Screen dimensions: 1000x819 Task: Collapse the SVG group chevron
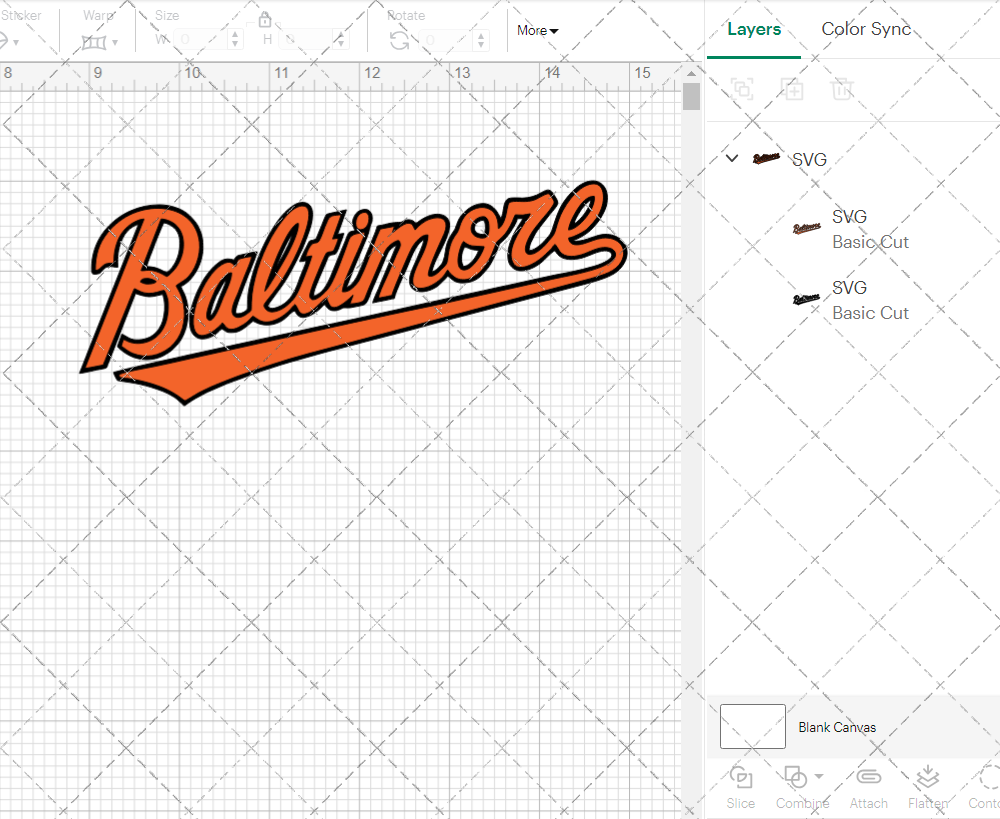tap(732, 158)
